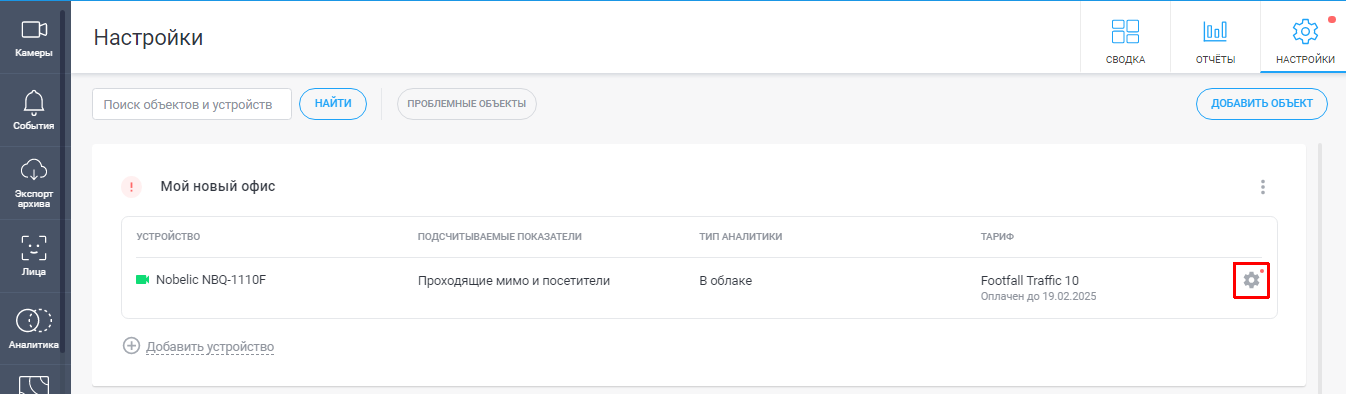This screenshot has width=1346, height=394.
Task: Open Экспорт архива cloud icon
Action: [35, 183]
